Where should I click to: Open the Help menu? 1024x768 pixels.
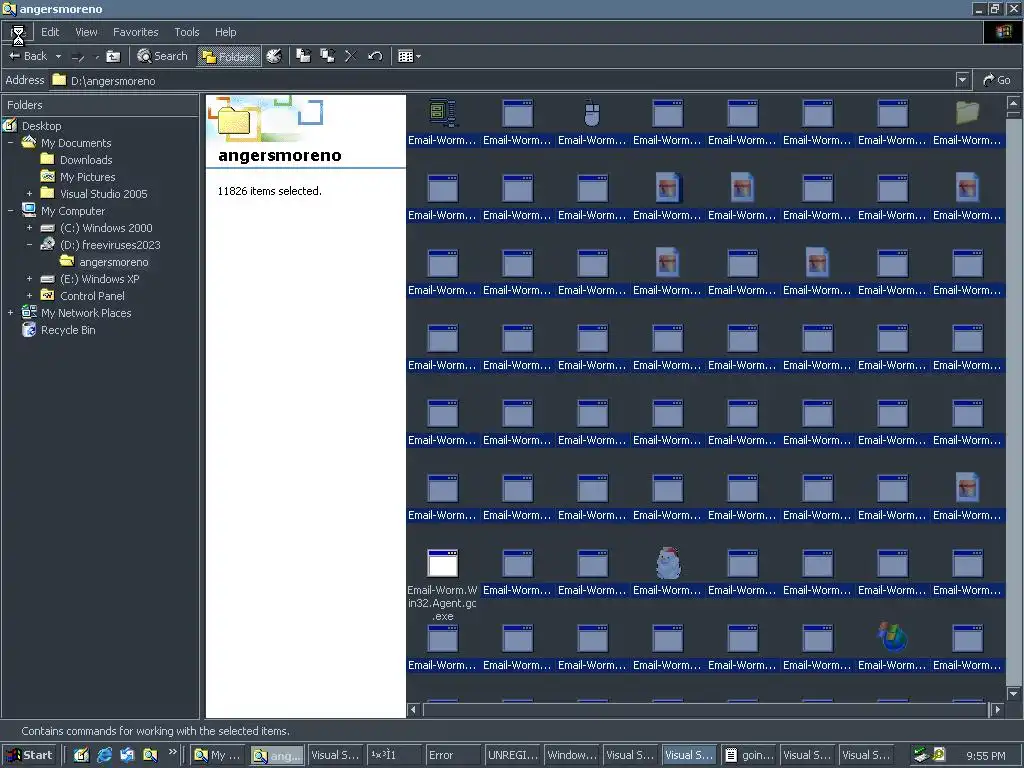click(225, 32)
